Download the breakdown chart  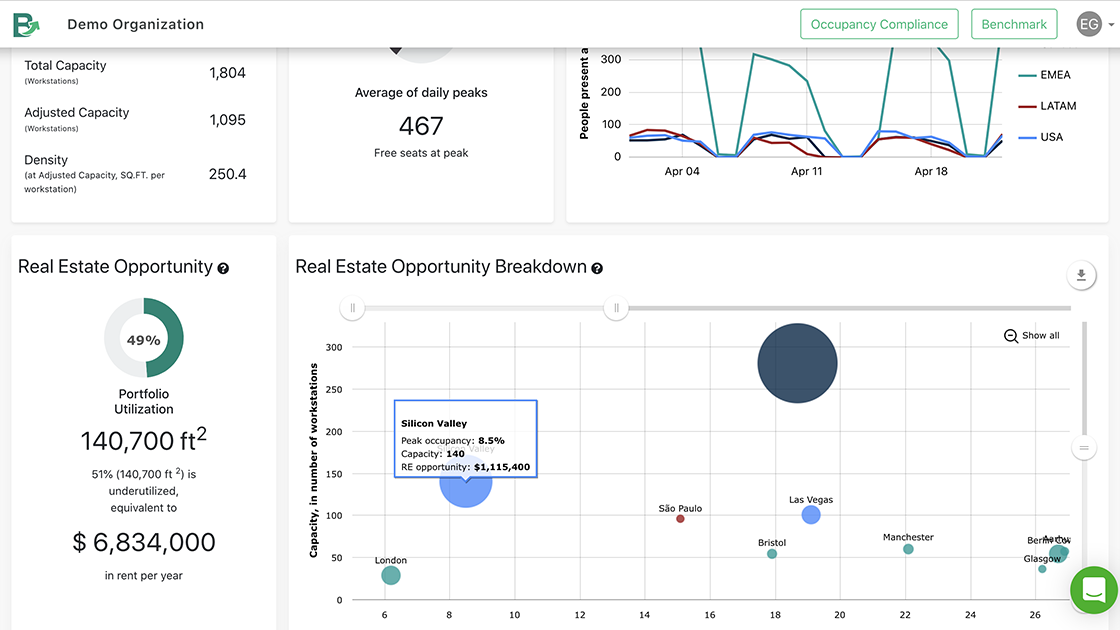[1081, 275]
